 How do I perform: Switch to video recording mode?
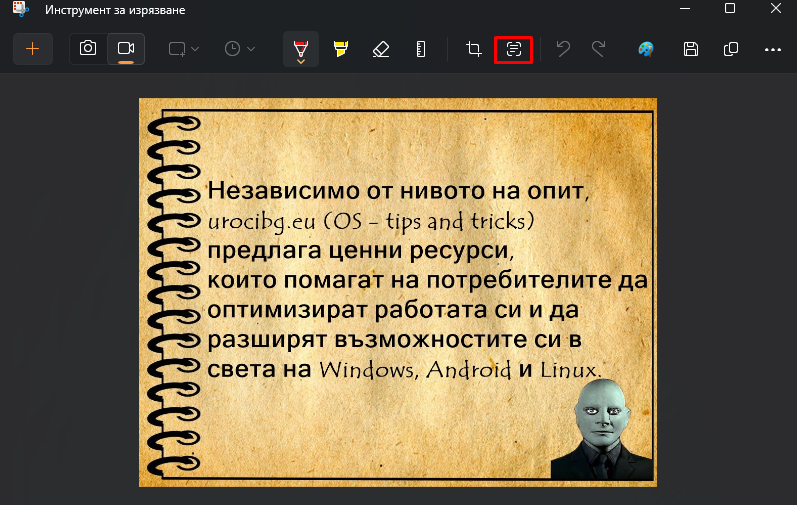[x=126, y=49]
